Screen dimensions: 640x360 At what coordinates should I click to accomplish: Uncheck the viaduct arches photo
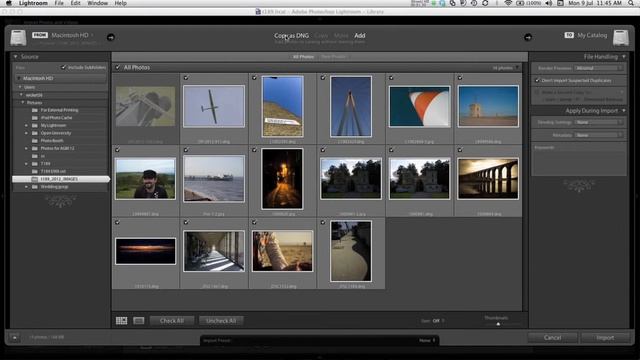(x=460, y=150)
